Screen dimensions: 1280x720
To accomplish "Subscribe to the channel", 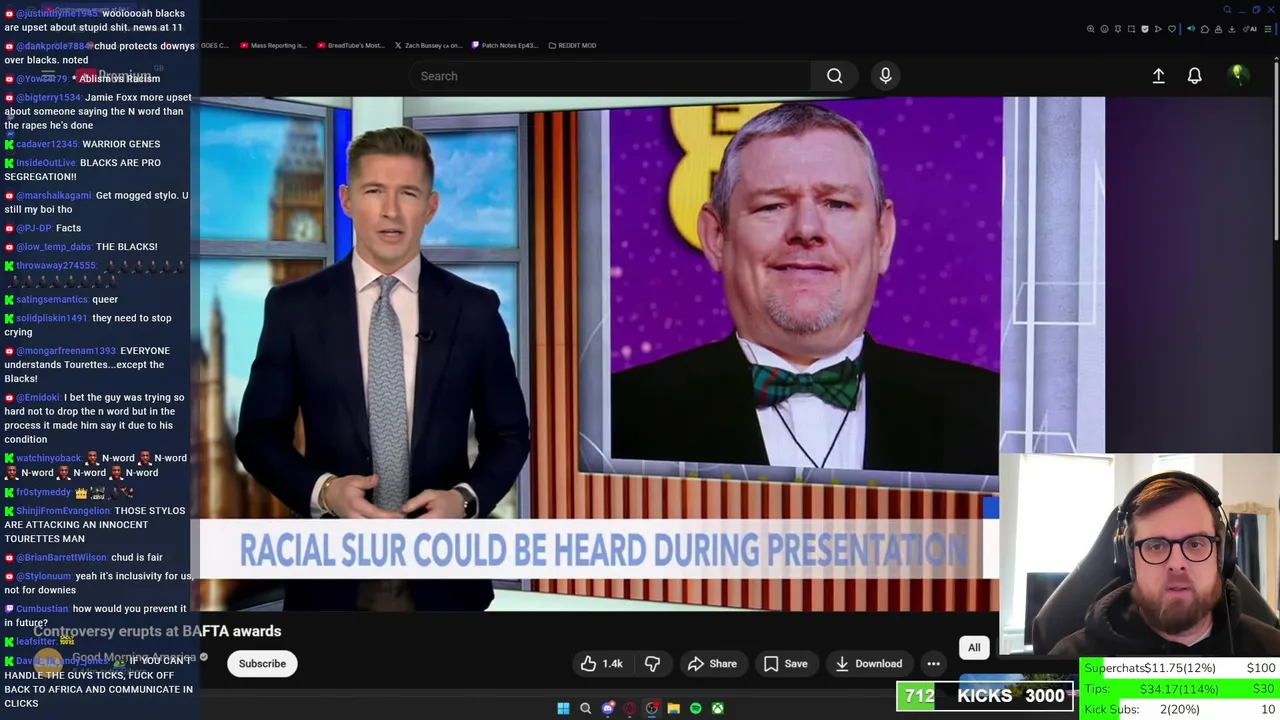I will click(262, 664).
